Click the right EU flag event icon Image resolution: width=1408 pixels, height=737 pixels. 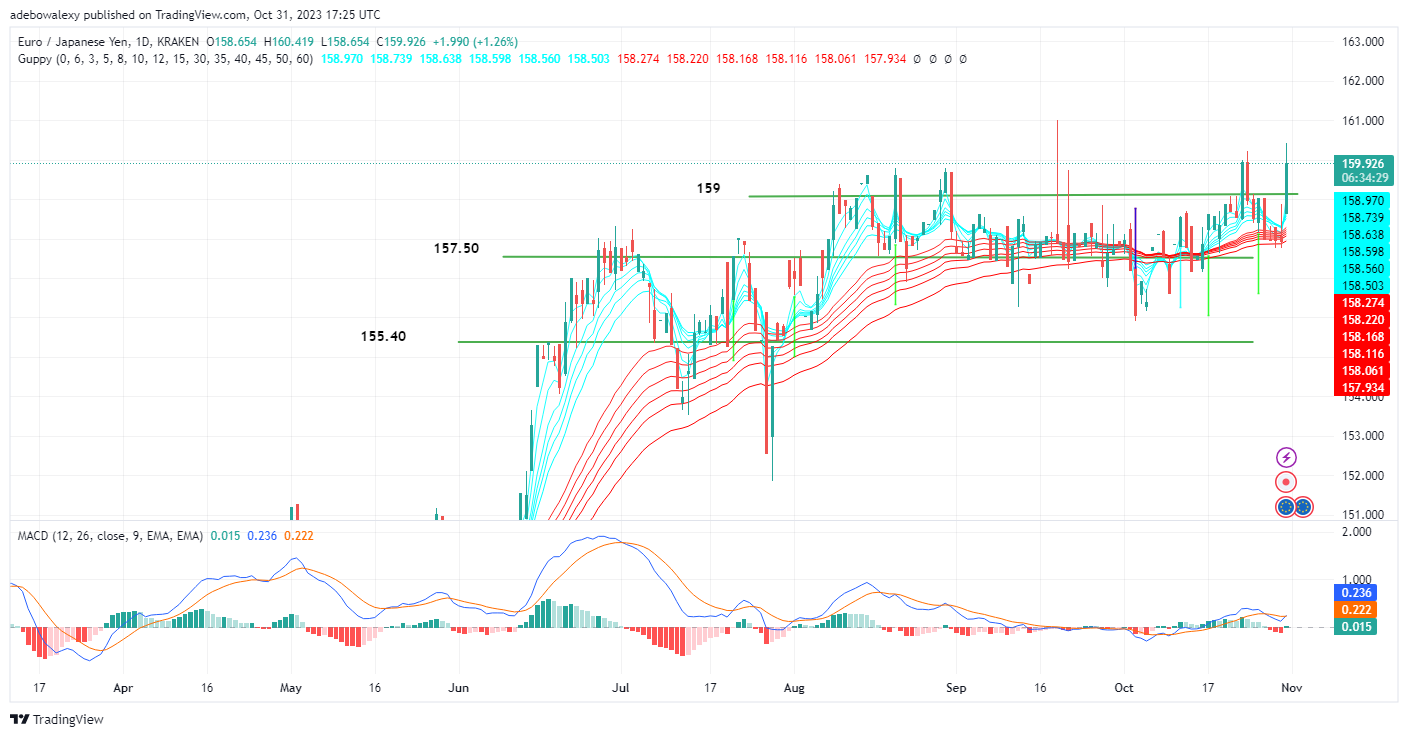pyautogui.click(x=1302, y=507)
